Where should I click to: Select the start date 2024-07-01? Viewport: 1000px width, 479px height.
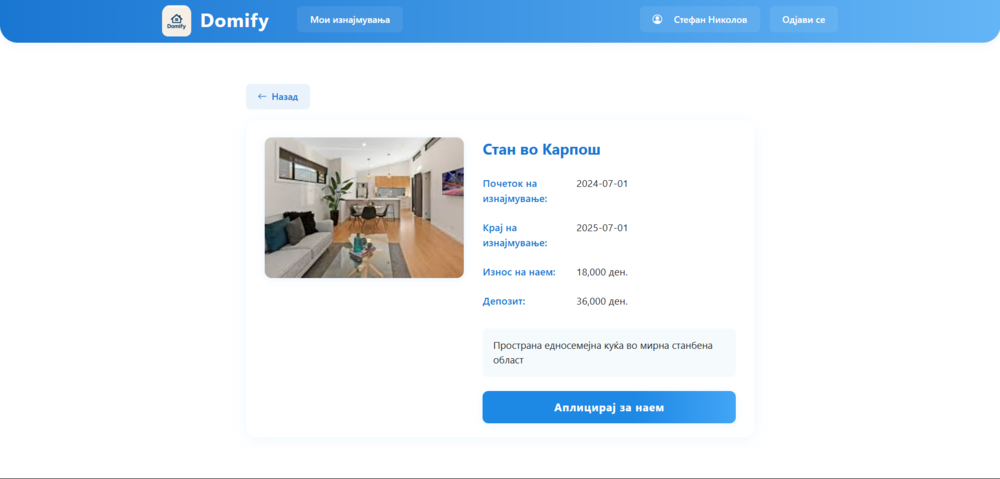tap(602, 184)
